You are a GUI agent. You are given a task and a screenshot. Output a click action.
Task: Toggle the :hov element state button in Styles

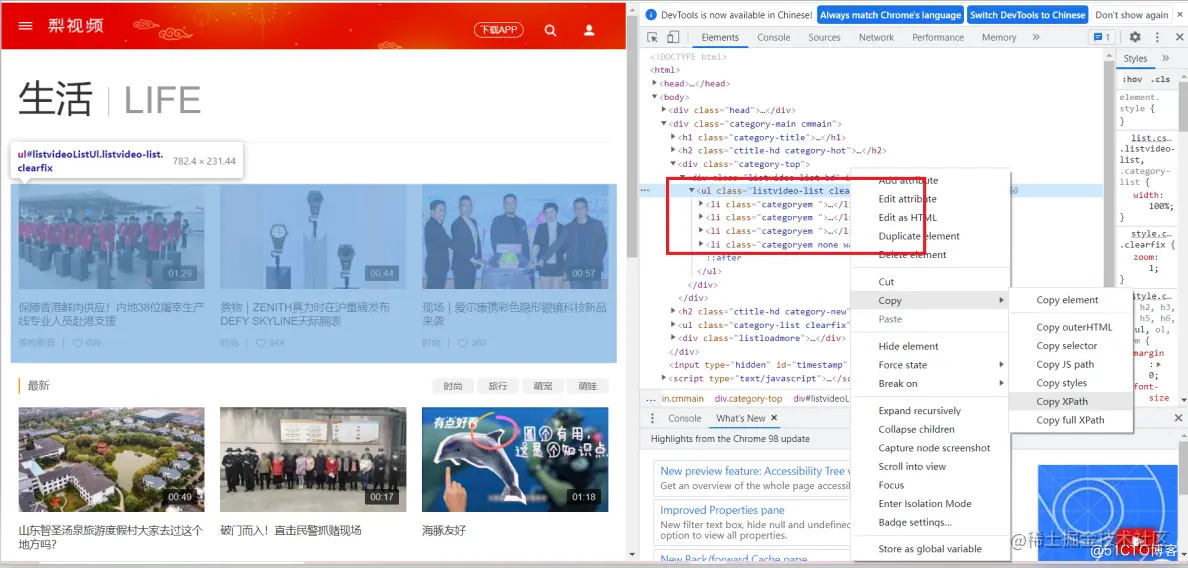click(x=1133, y=80)
